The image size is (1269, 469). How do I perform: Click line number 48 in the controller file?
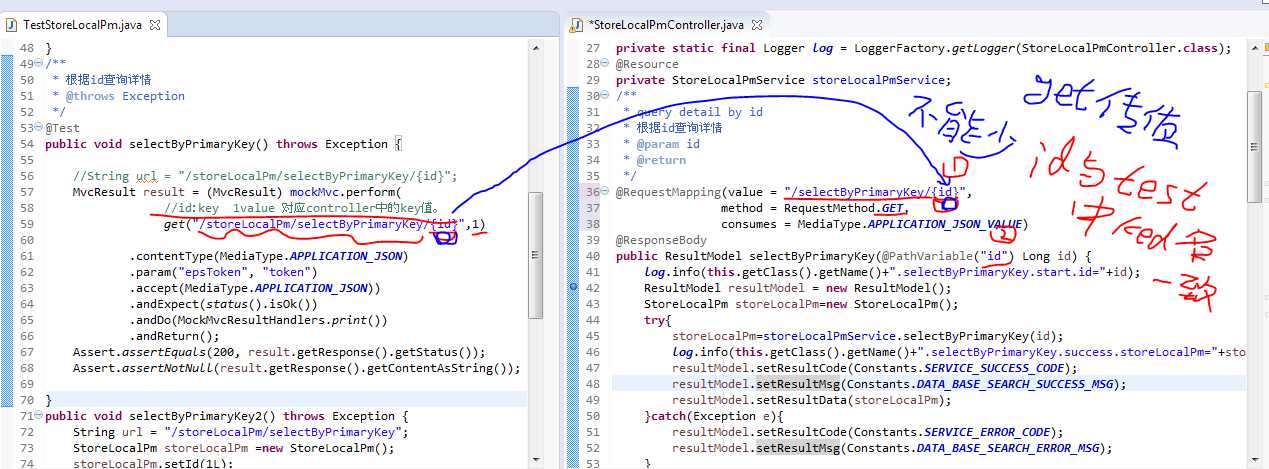click(593, 384)
